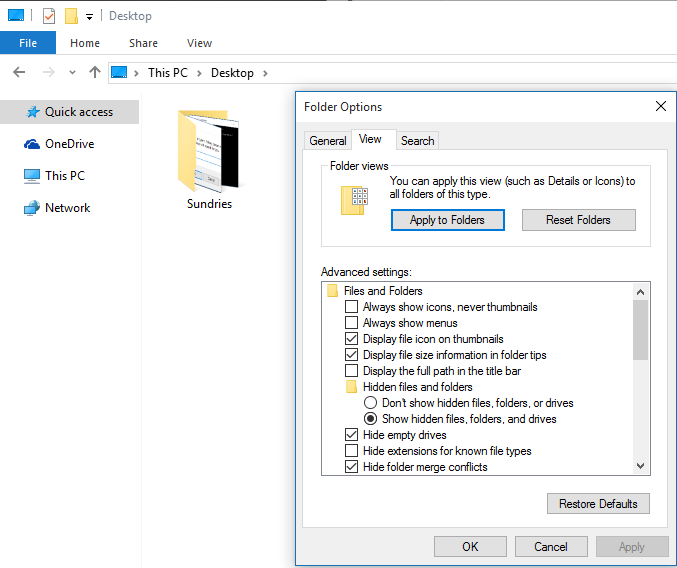Check Hide extensions for known file types
677x568 pixels.
[x=351, y=451]
